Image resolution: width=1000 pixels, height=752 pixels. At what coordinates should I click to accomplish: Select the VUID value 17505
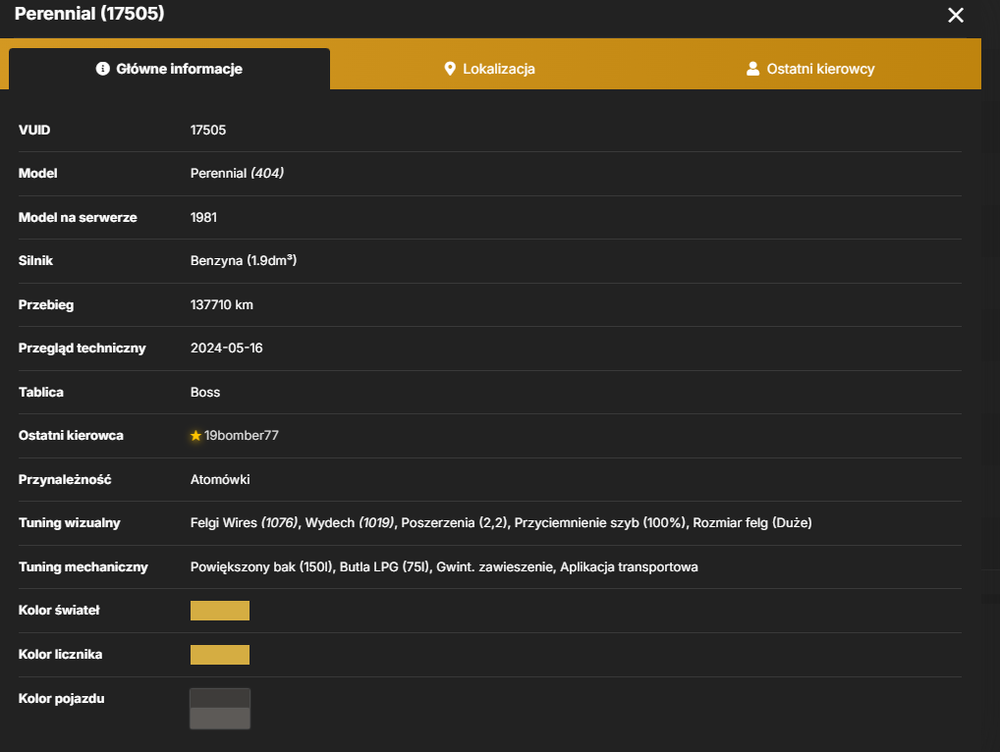[208, 130]
